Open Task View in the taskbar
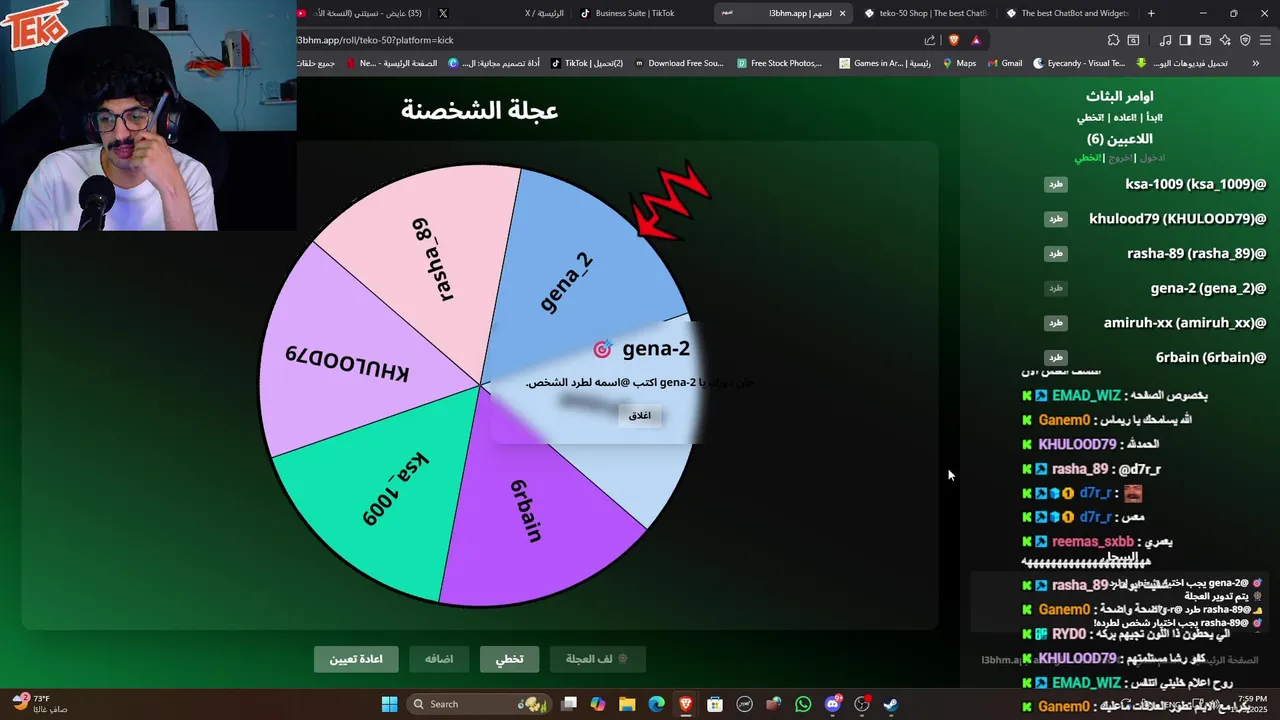 [569, 704]
